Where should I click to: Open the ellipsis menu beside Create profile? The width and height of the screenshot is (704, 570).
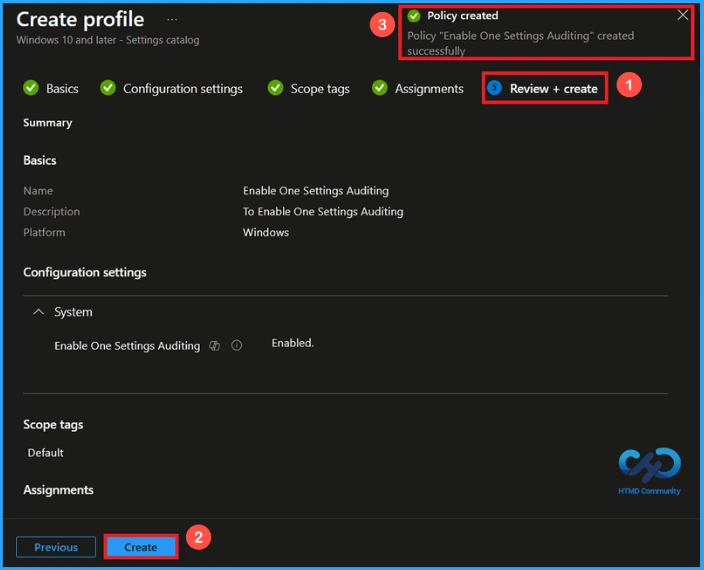172,19
